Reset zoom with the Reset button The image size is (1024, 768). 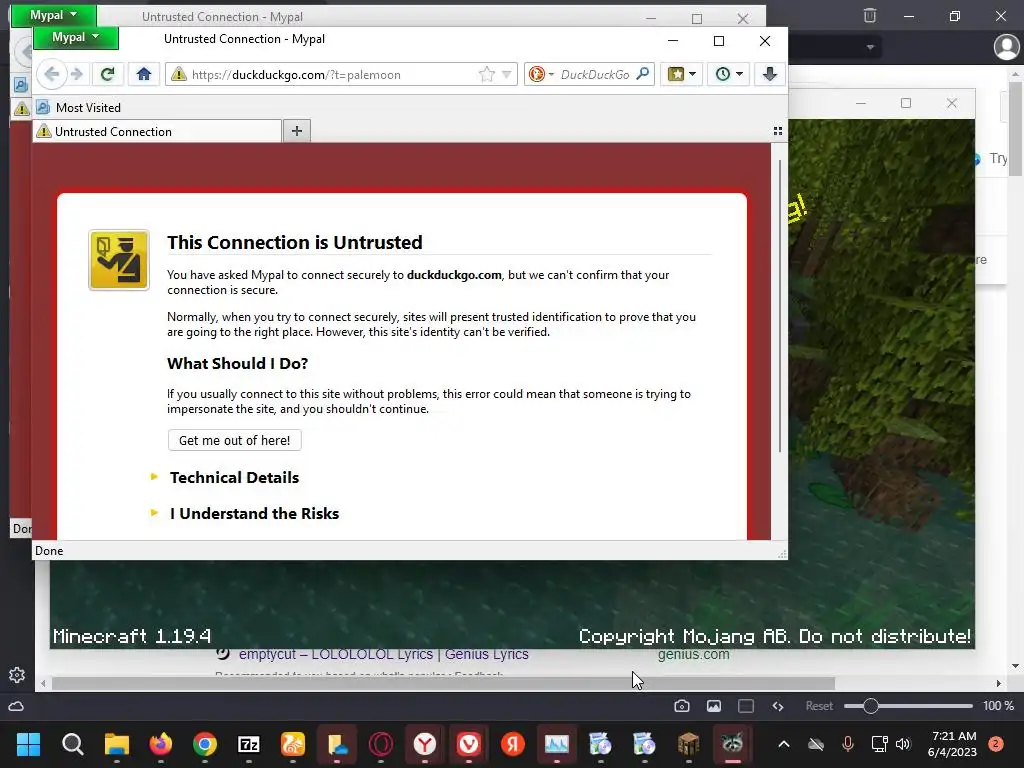pyautogui.click(x=819, y=706)
